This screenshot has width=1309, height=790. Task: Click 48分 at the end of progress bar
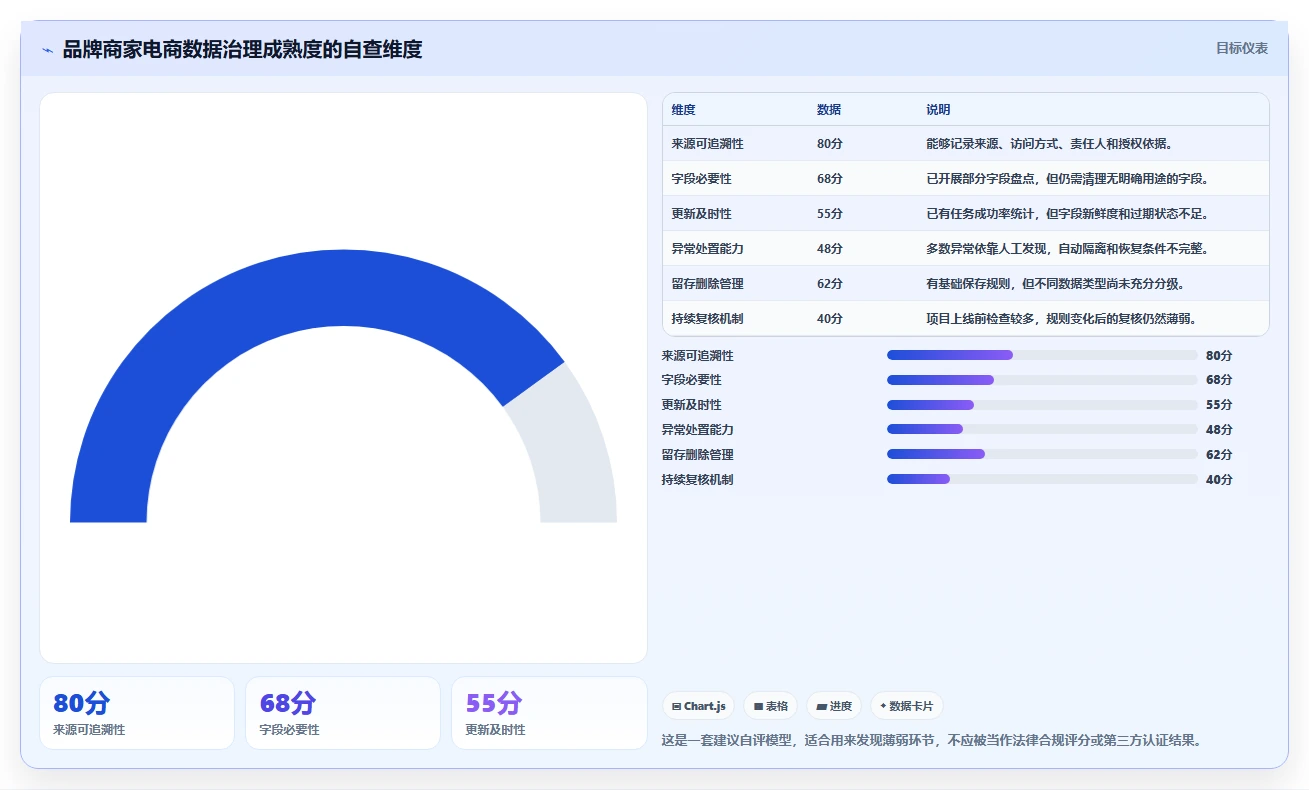tap(1219, 429)
